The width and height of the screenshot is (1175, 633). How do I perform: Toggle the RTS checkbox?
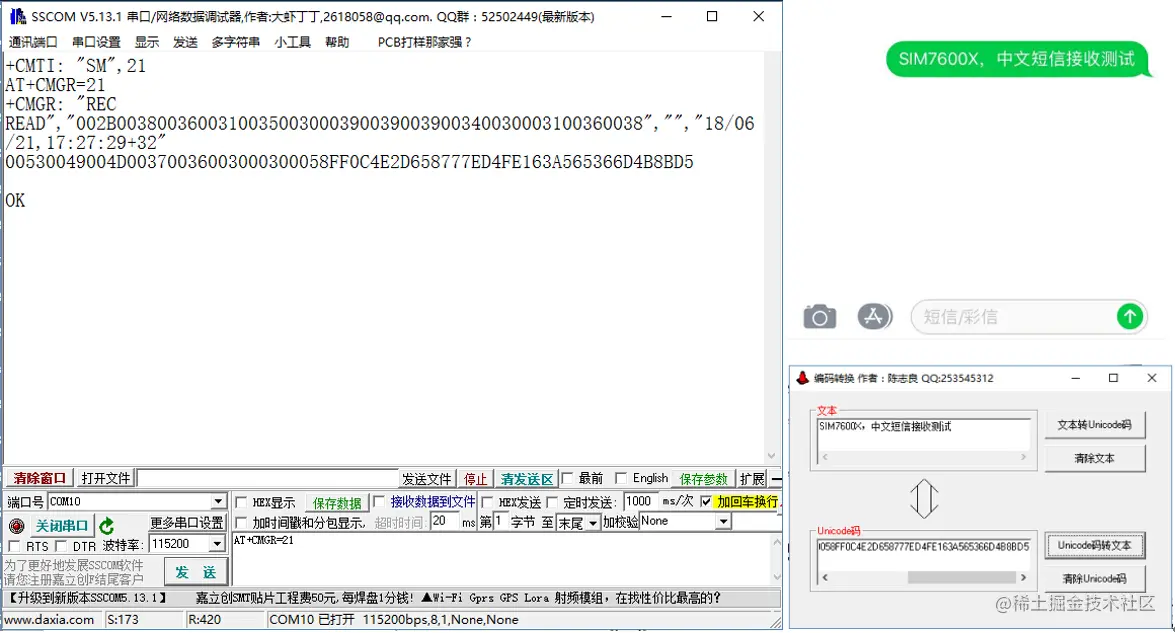(x=14, y=546)
